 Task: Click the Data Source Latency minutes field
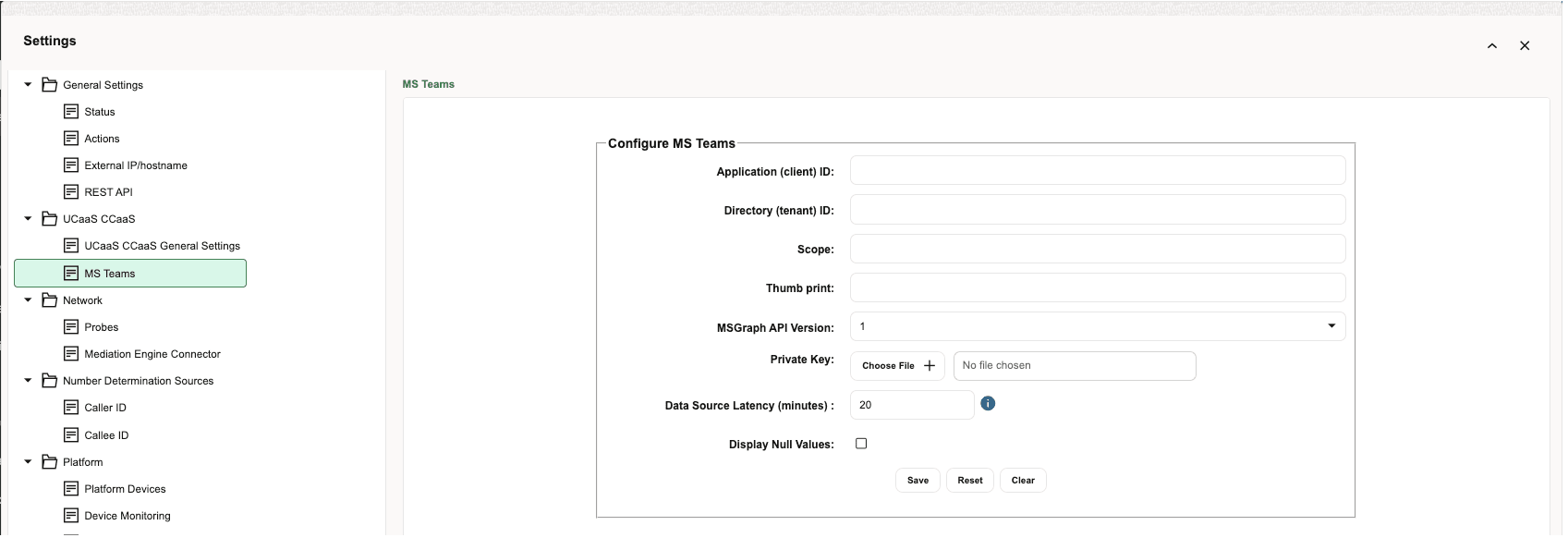(912, 404)
